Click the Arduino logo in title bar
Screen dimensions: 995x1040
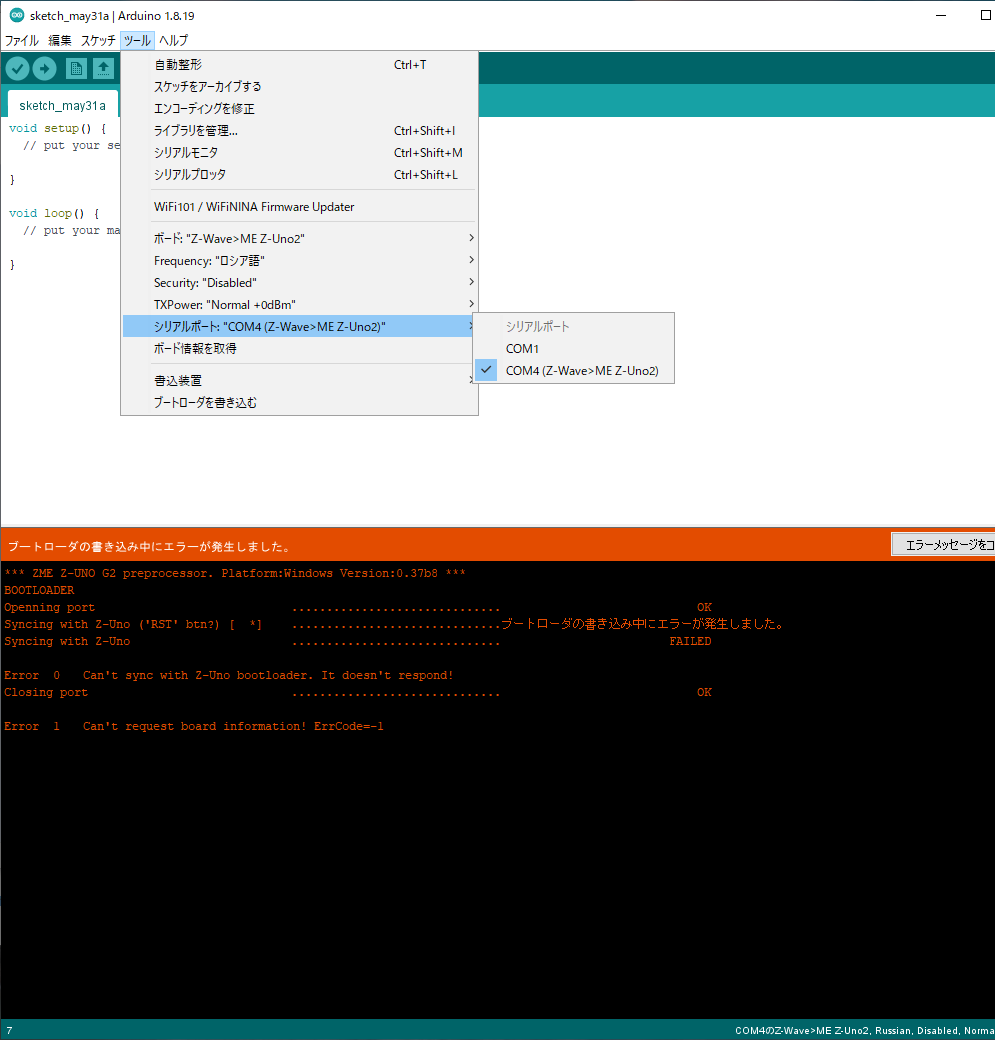[x=16, y=16]
